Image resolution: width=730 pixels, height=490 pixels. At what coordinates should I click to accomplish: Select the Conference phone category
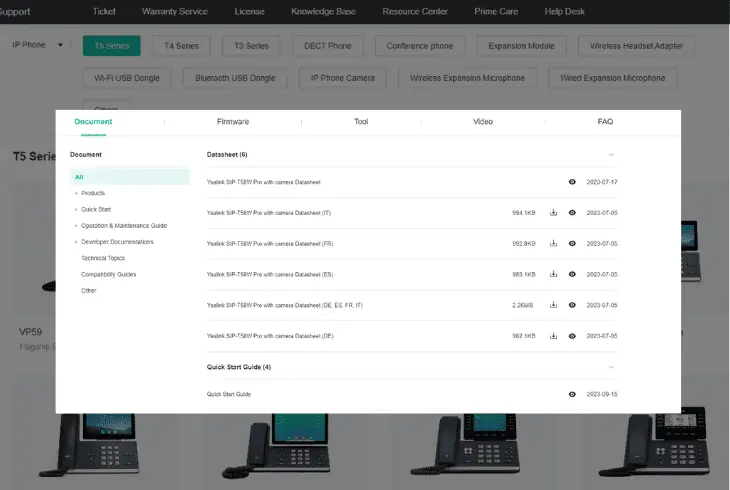[x=419, y=46]
